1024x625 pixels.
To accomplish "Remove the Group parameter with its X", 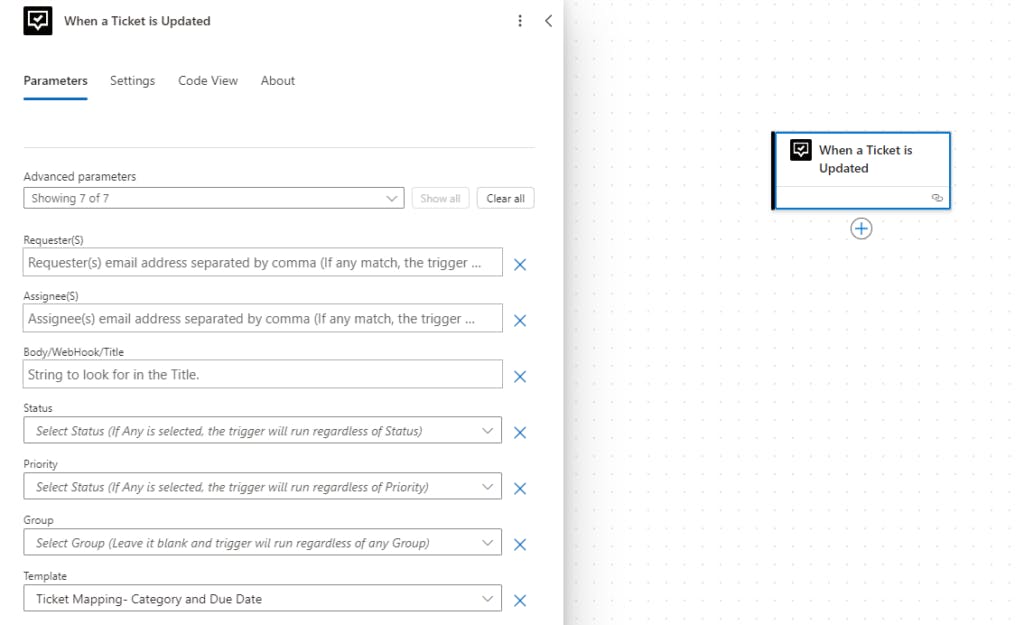I will [x=520, y=544].
